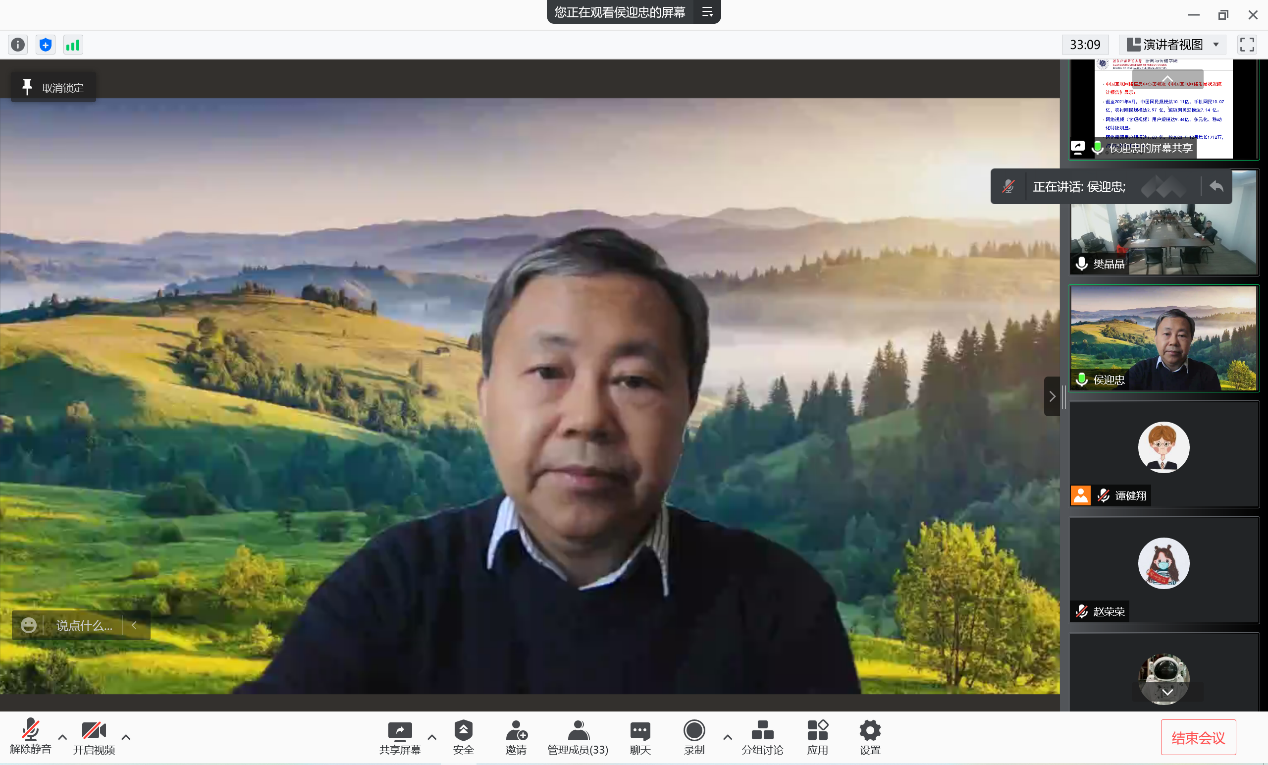Image resolution: width=1268 pixels, height=765 pixels.
Task: Click the red 结束会议 button
Action: [x=1198, y=738]
